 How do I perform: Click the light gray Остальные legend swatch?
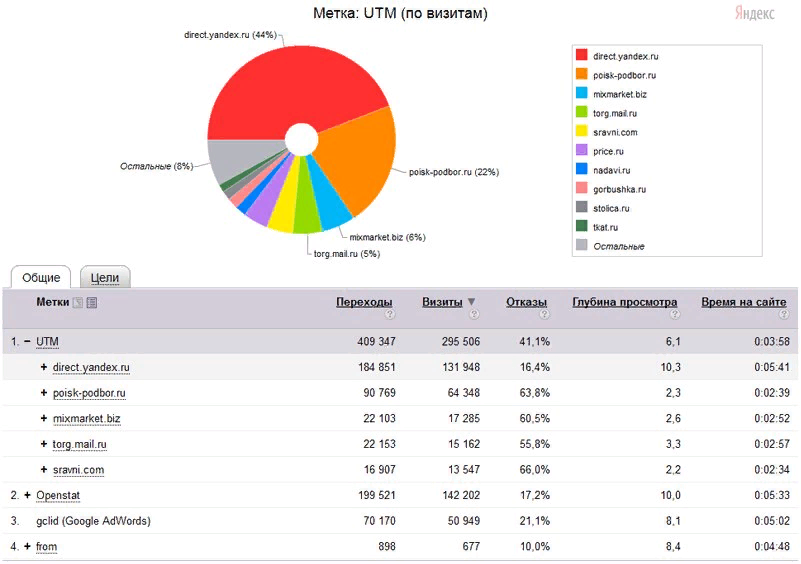click(x=581, y=244)
